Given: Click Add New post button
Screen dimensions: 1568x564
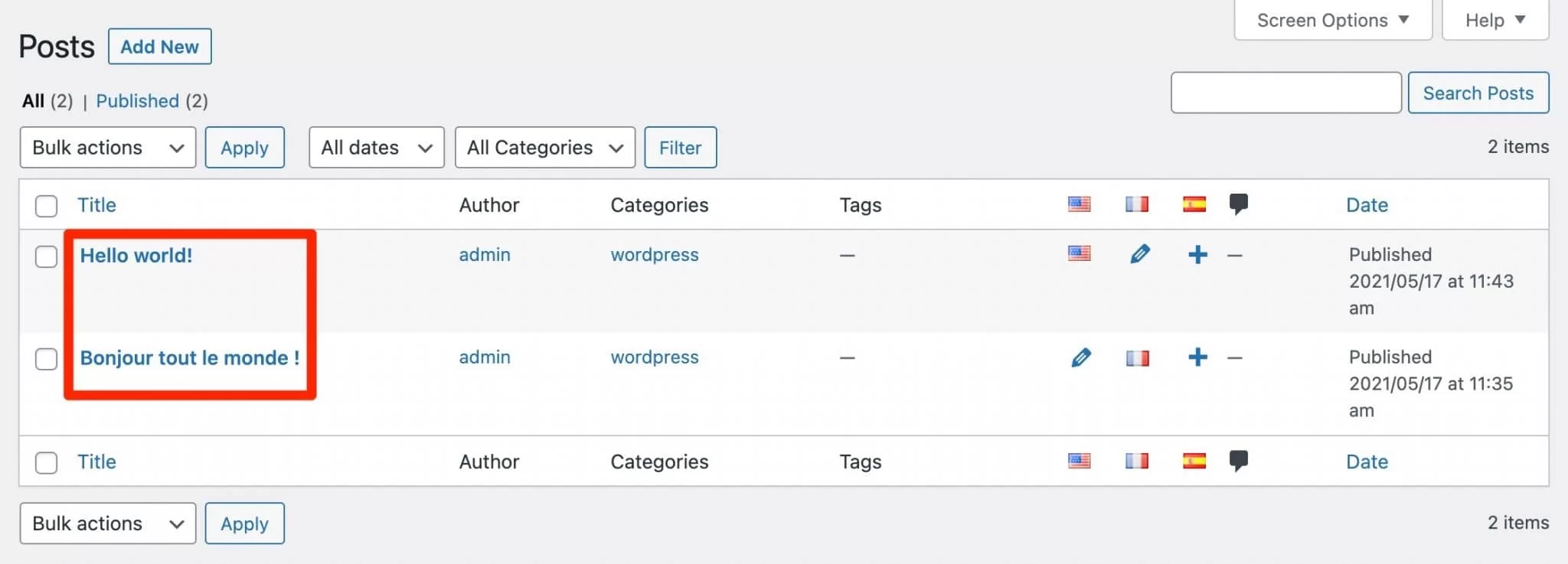Looking at the screenshot, I should click(x=160, y=47).
